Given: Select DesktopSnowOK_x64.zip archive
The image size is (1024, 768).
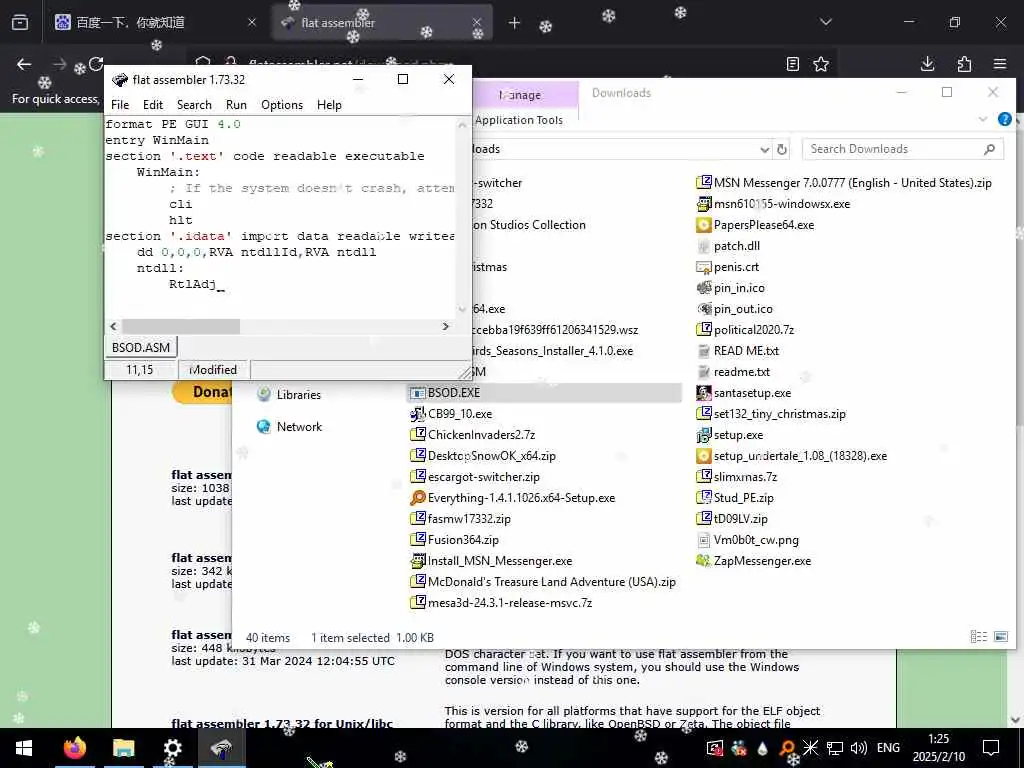Looking at the screenshot, I should tap(483, 456).
